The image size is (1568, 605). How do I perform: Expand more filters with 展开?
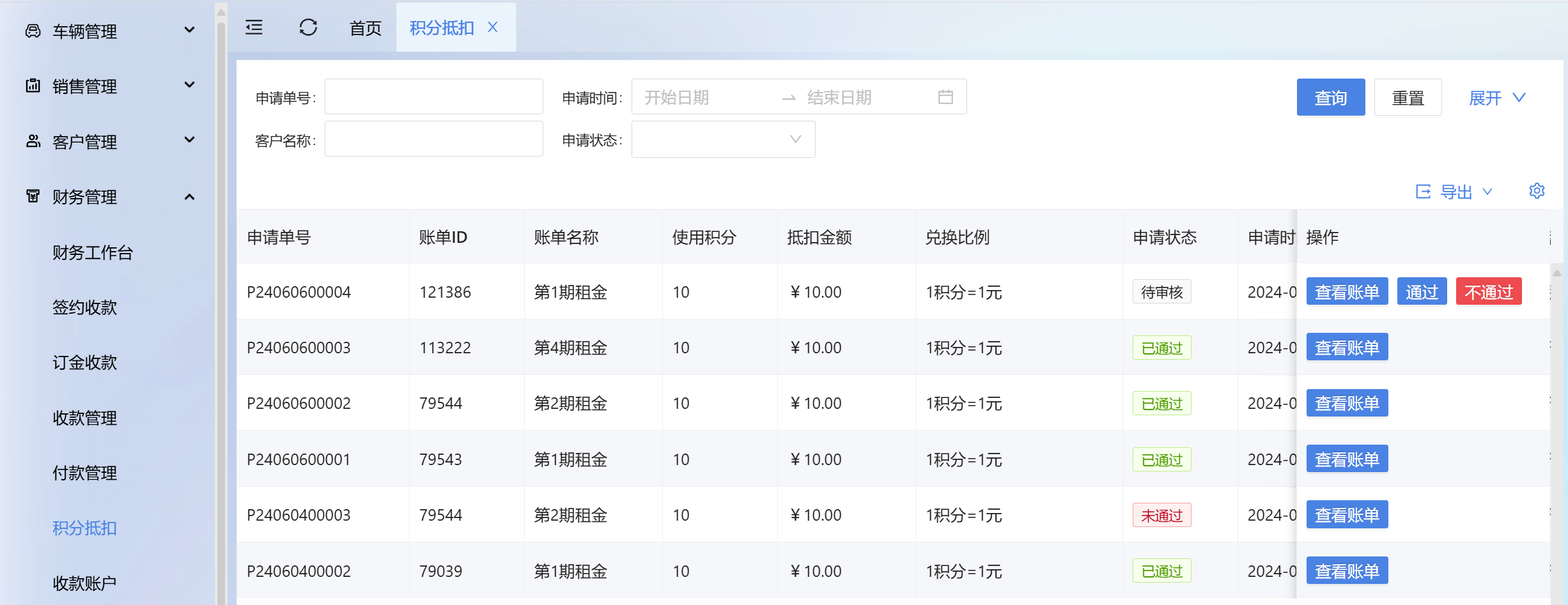click(1496, 98)
